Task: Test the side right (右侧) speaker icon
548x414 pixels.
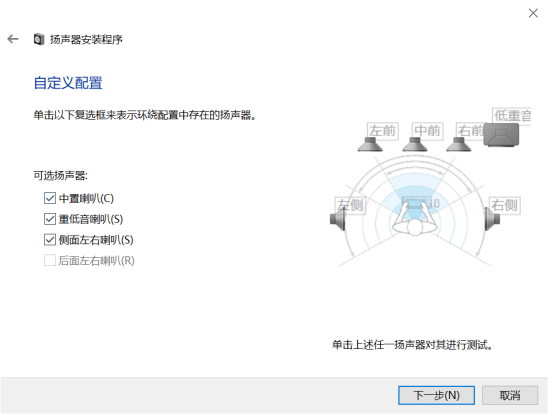Action: click(x=492, y=219)
